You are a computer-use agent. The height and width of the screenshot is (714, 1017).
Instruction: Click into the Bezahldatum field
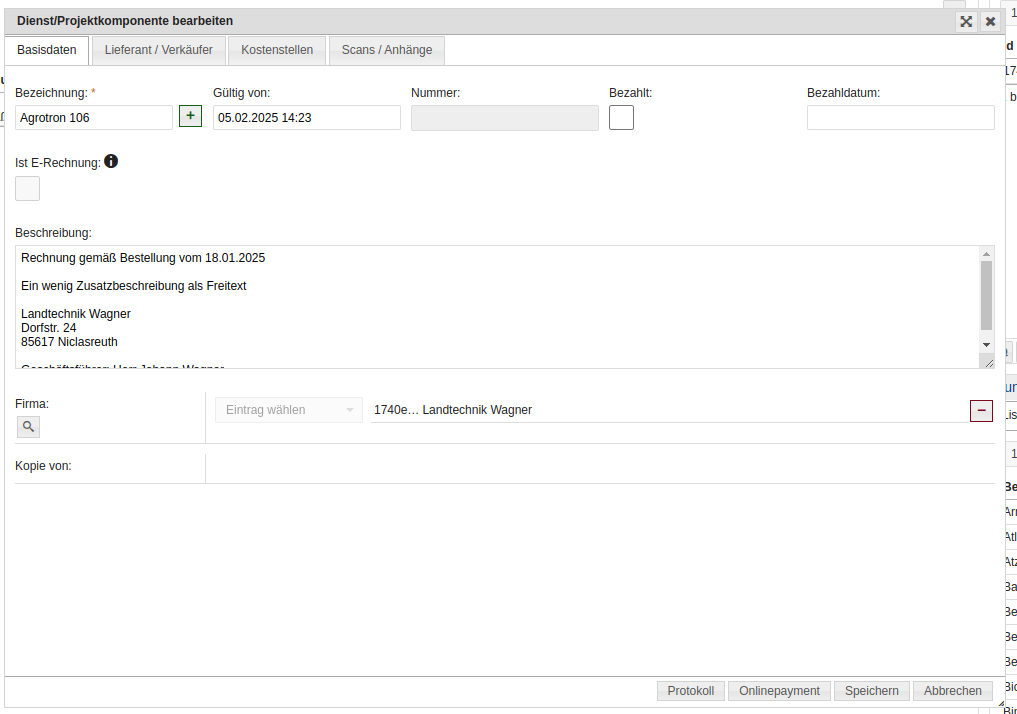900,118
